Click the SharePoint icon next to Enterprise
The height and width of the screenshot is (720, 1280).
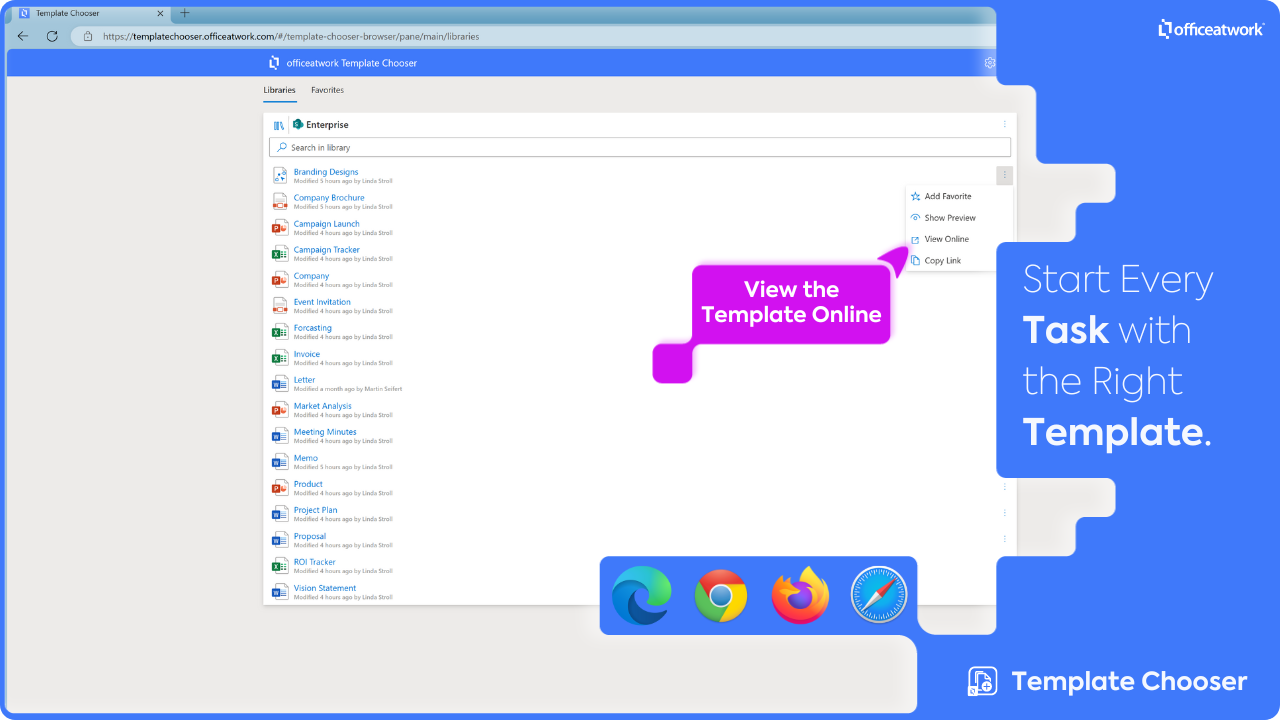tap(298, 125)
